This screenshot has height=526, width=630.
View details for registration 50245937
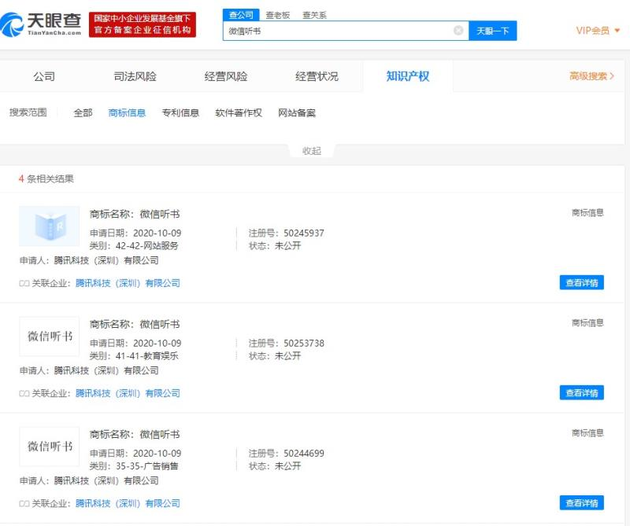[581, 283]
